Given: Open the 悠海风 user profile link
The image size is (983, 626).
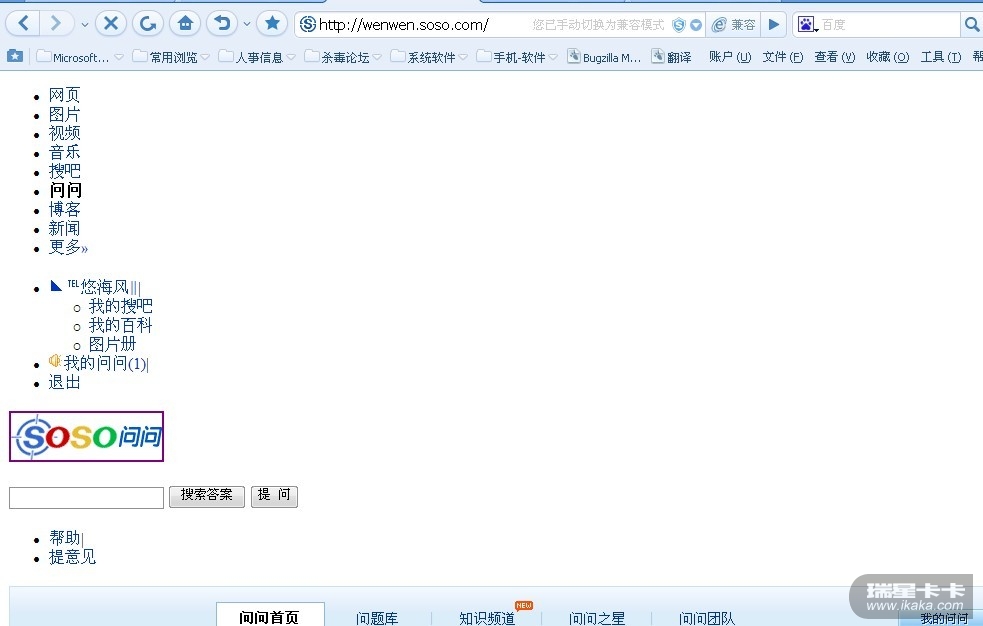Looking at the screenshot, I should (104, 287).
